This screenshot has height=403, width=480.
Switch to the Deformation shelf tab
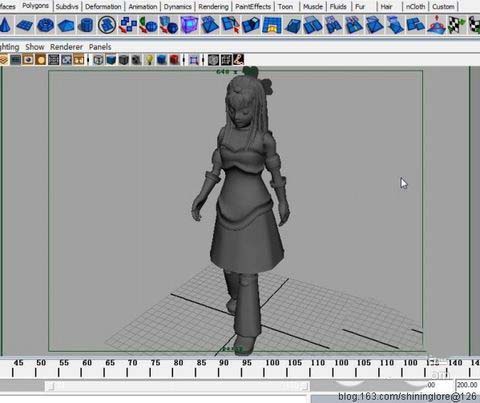click(103, 6)
